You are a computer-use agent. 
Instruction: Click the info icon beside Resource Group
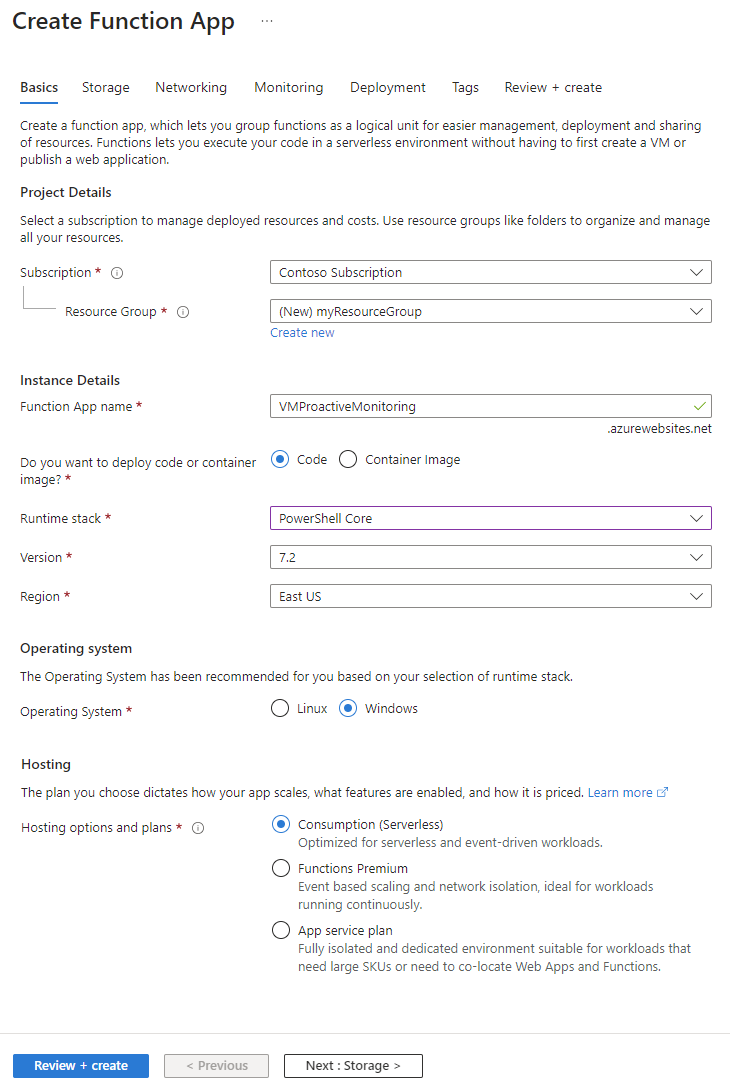coord(182,311)
